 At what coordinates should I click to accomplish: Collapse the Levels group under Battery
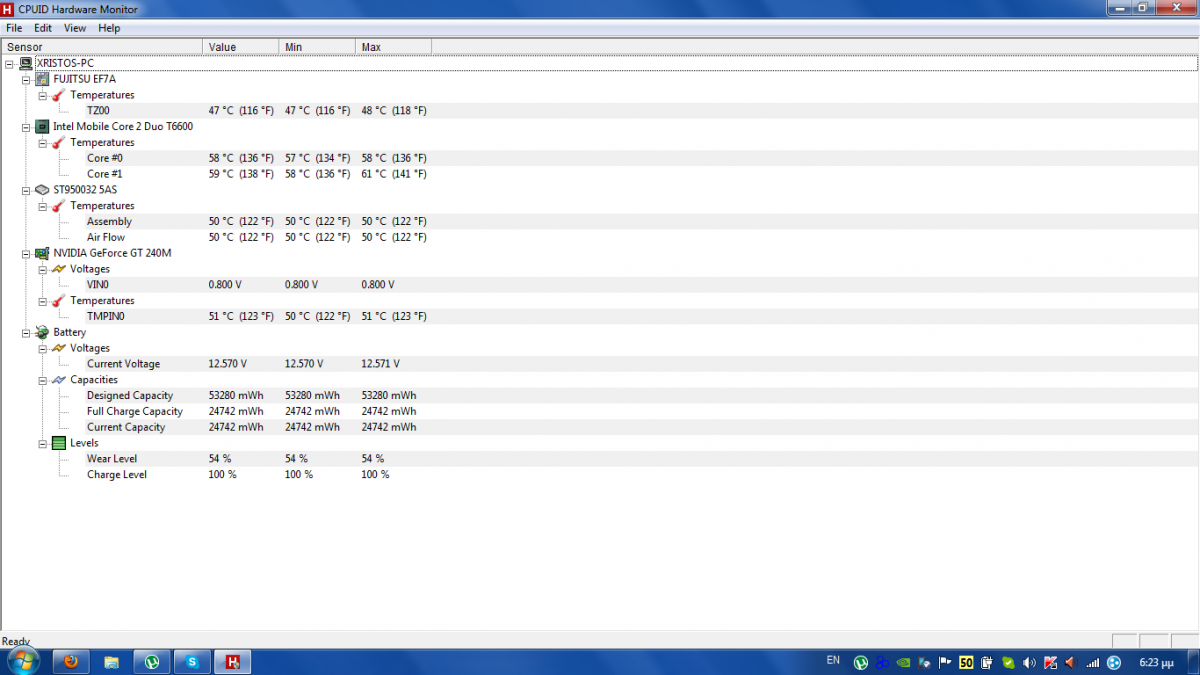(43, 443)
